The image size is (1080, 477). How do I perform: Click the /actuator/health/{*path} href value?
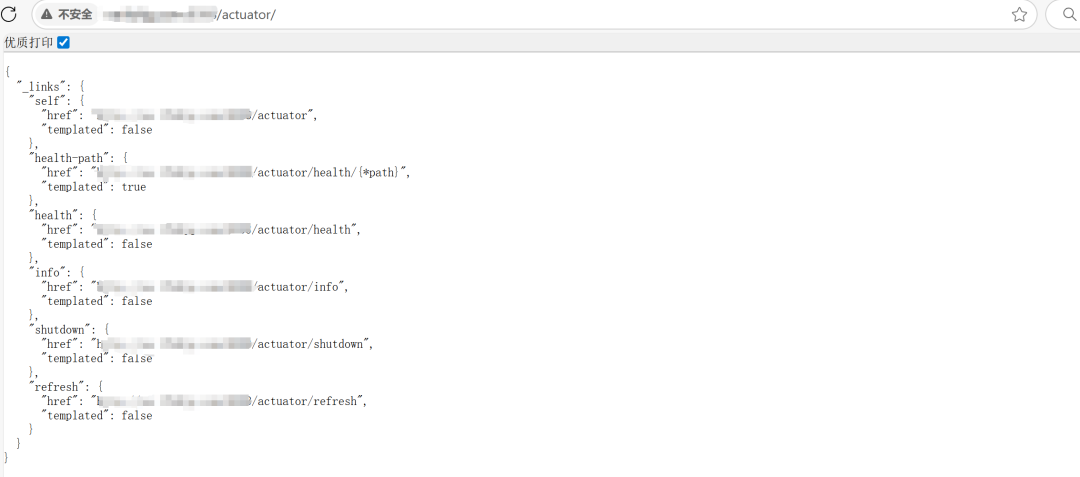click(249, 173)
